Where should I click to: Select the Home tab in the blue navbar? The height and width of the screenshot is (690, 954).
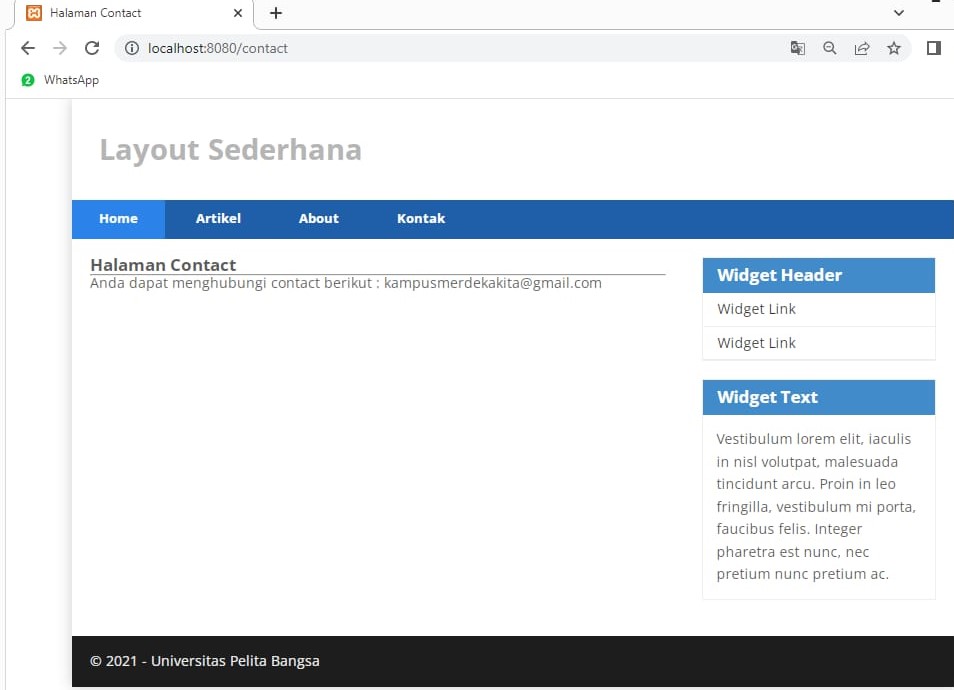pyautogui.click(x=118, y=218)
